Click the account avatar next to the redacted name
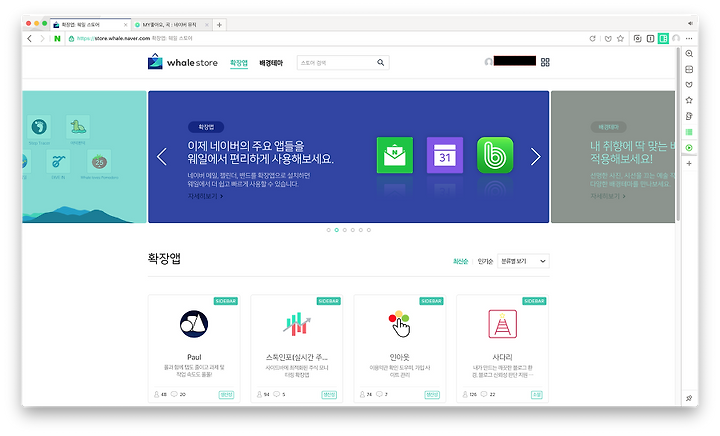Viewport: 720px width, 436px height. coord(489,62)
